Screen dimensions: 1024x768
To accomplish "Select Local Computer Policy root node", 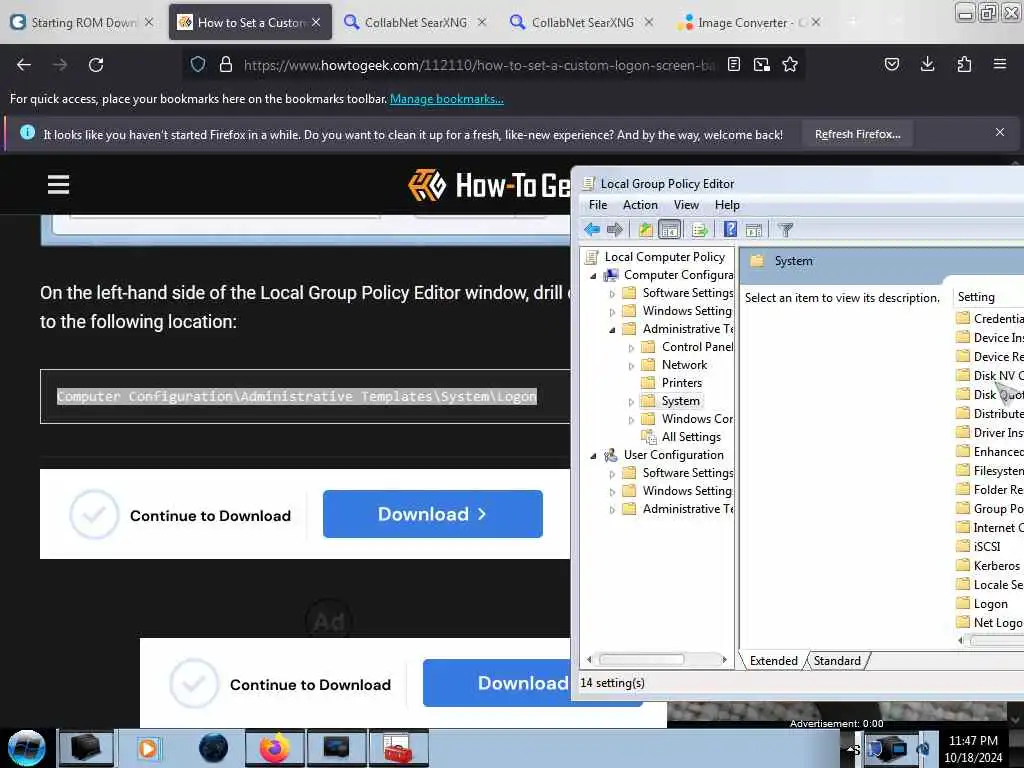I will pos(664,257).
